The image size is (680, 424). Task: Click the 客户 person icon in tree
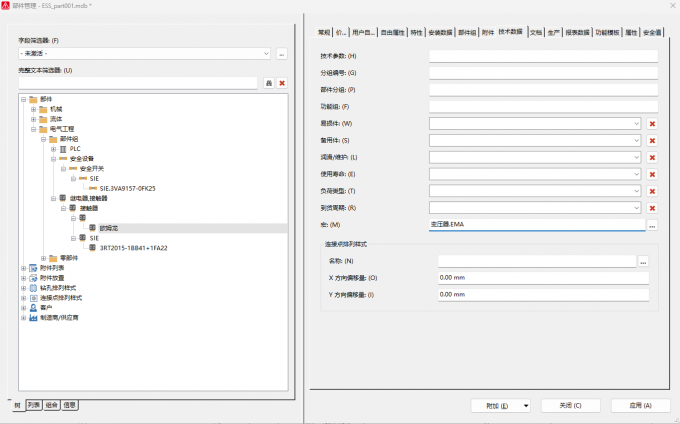pyautogui.click(x=33, y=308)
